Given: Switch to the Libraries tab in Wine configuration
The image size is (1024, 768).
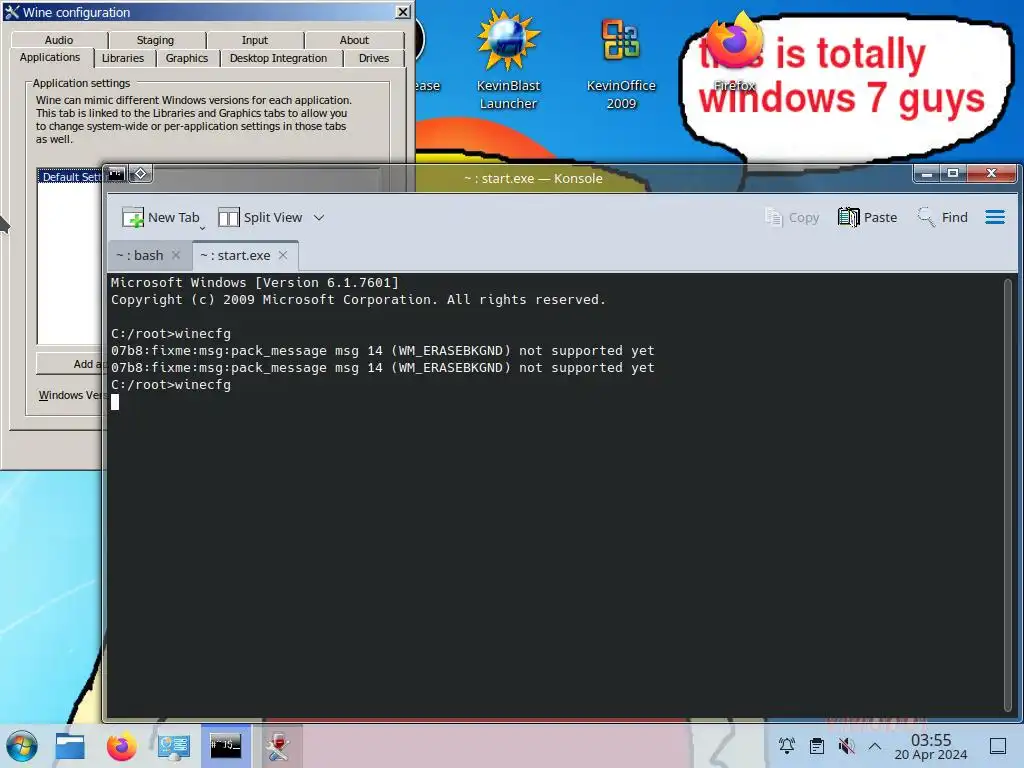Looking at the screenshot, I should pos(123,58).
